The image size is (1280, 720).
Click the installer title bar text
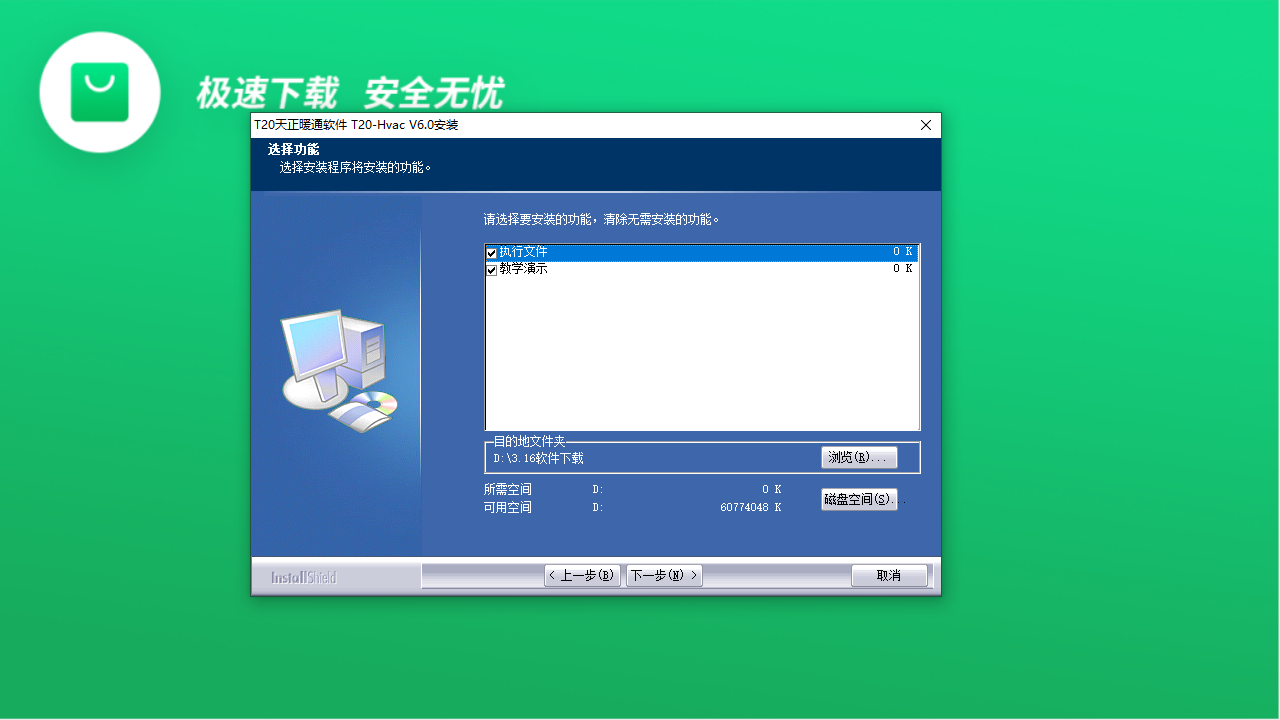pos(356,125)
